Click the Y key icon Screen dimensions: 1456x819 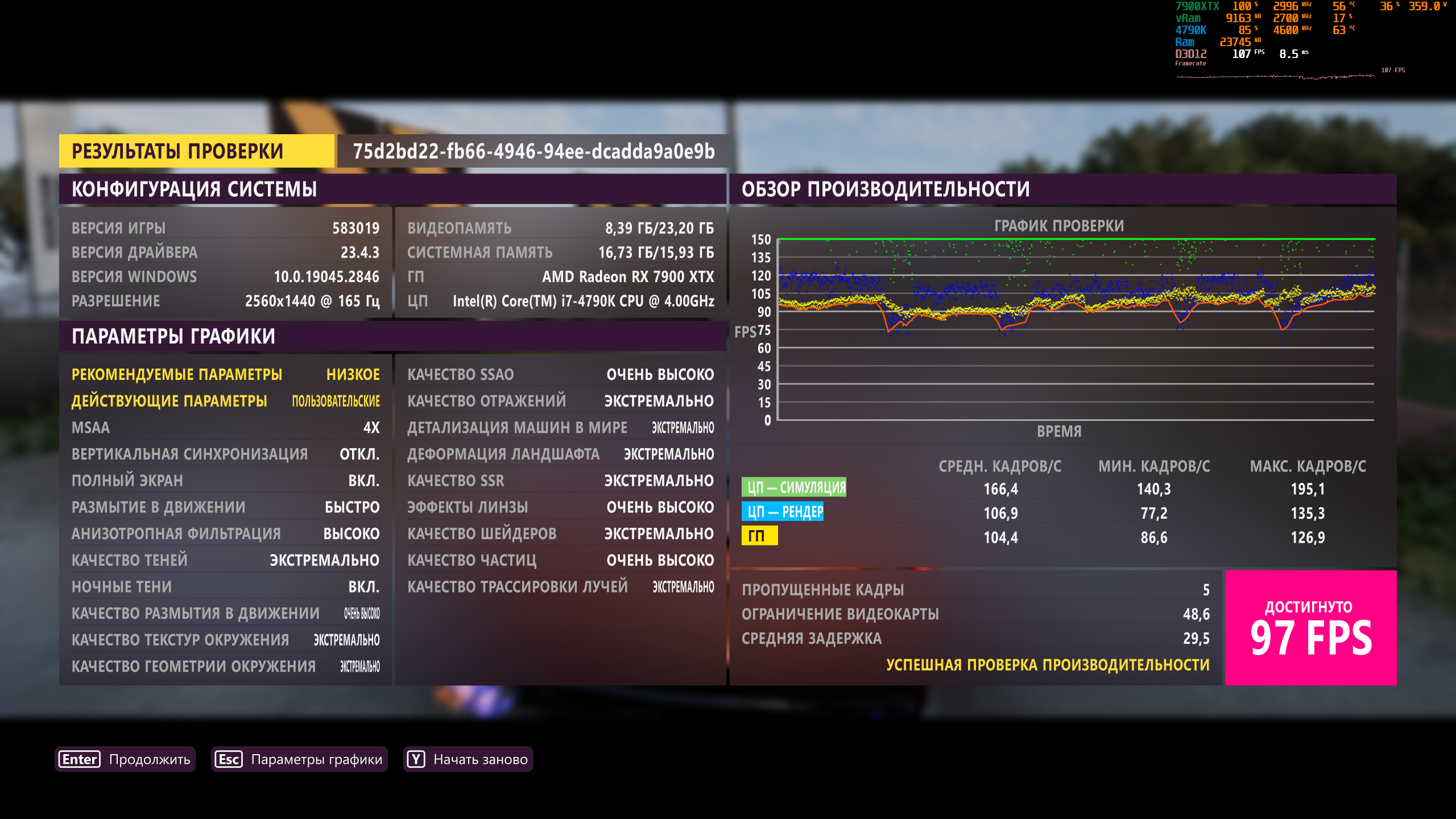pos(416,759)
